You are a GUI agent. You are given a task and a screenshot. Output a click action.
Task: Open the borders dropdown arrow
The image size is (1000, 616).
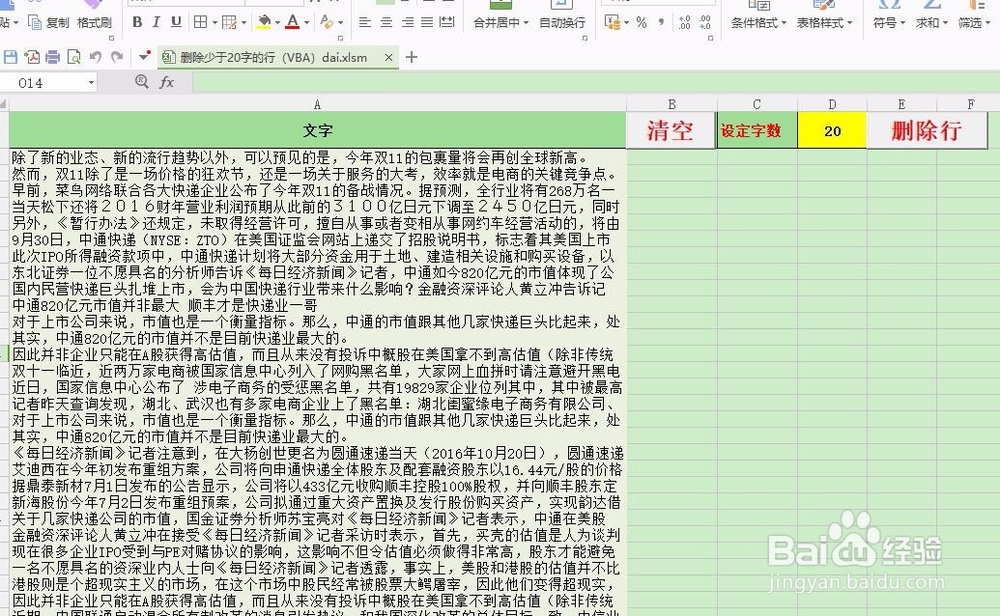214,23
